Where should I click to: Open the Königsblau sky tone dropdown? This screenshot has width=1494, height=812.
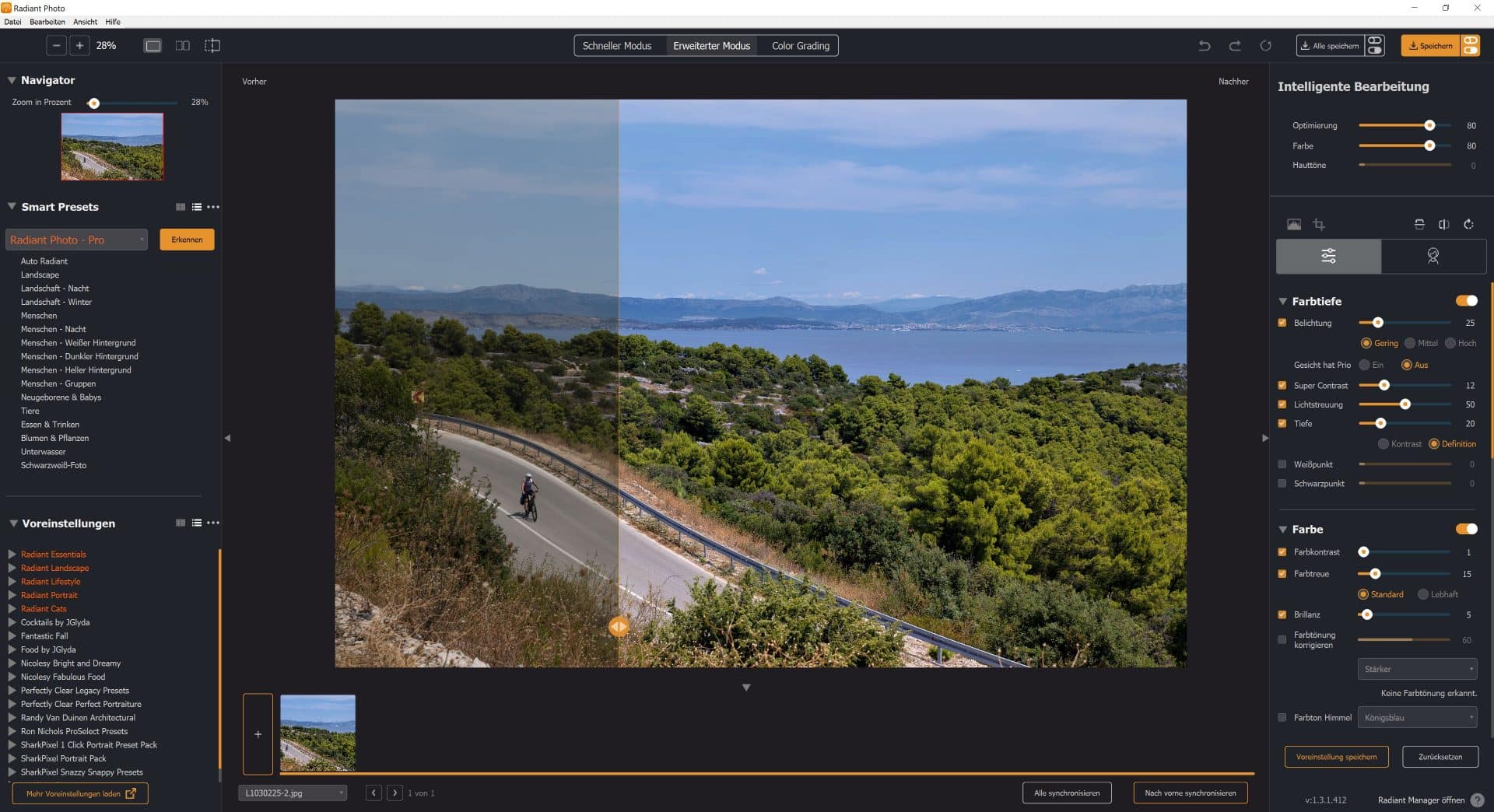click(x=1417, y=718)
